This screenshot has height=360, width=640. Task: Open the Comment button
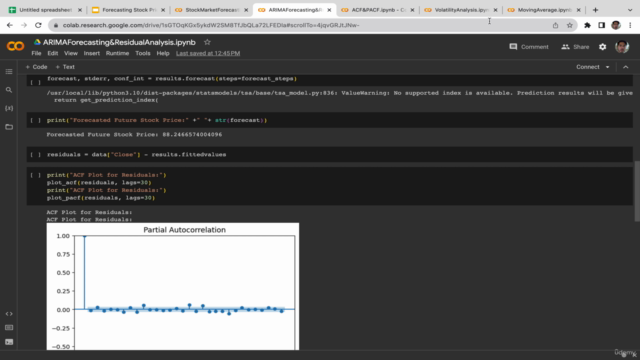(529, 47)
